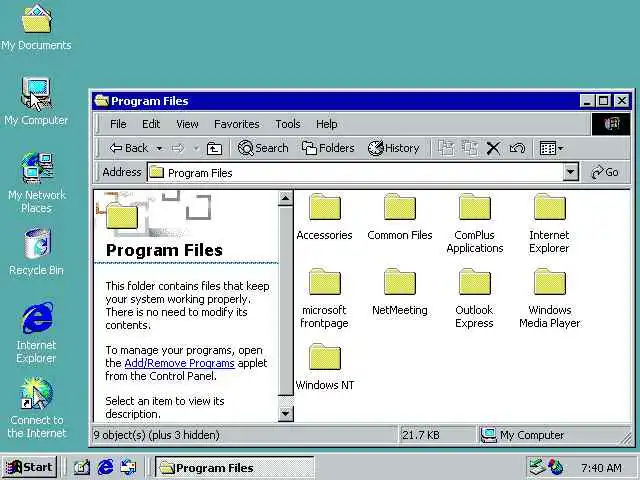
Task: Select Internet Explorer folder in Program Files
Action: point(549,223)
